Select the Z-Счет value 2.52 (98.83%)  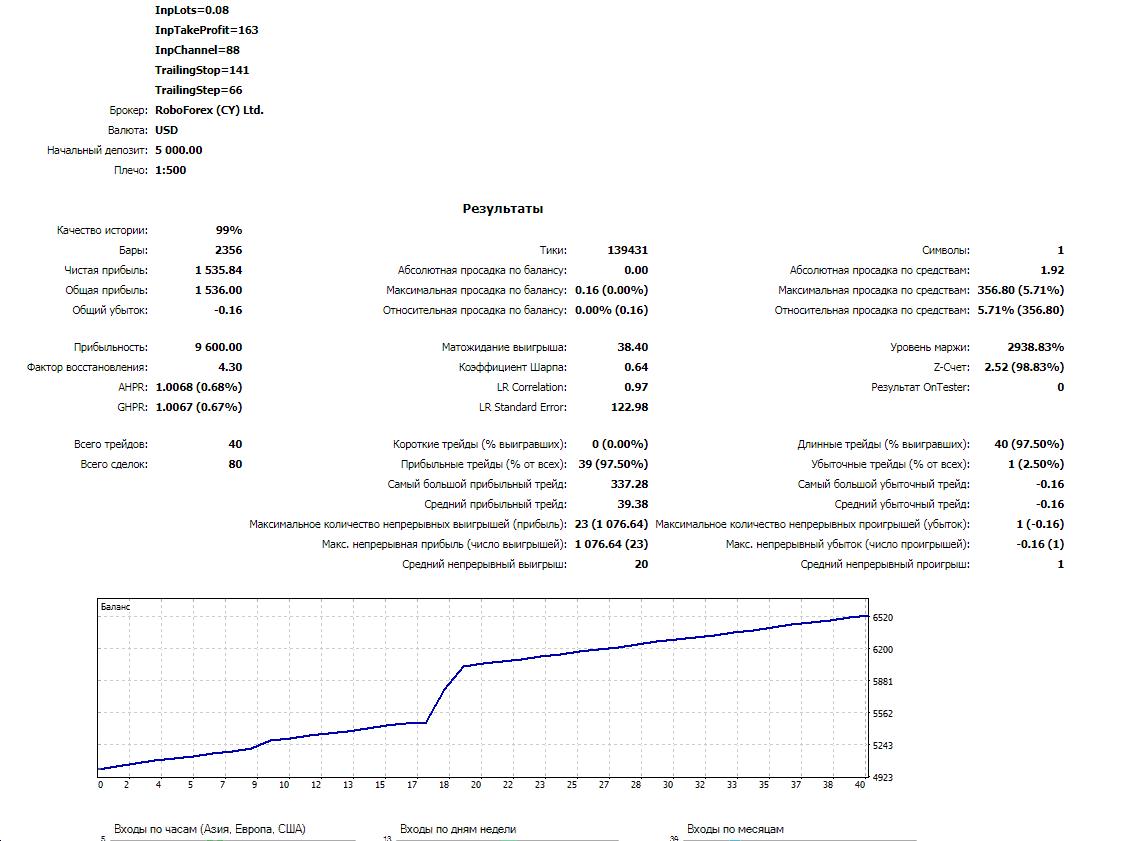tap(1024, 367)
